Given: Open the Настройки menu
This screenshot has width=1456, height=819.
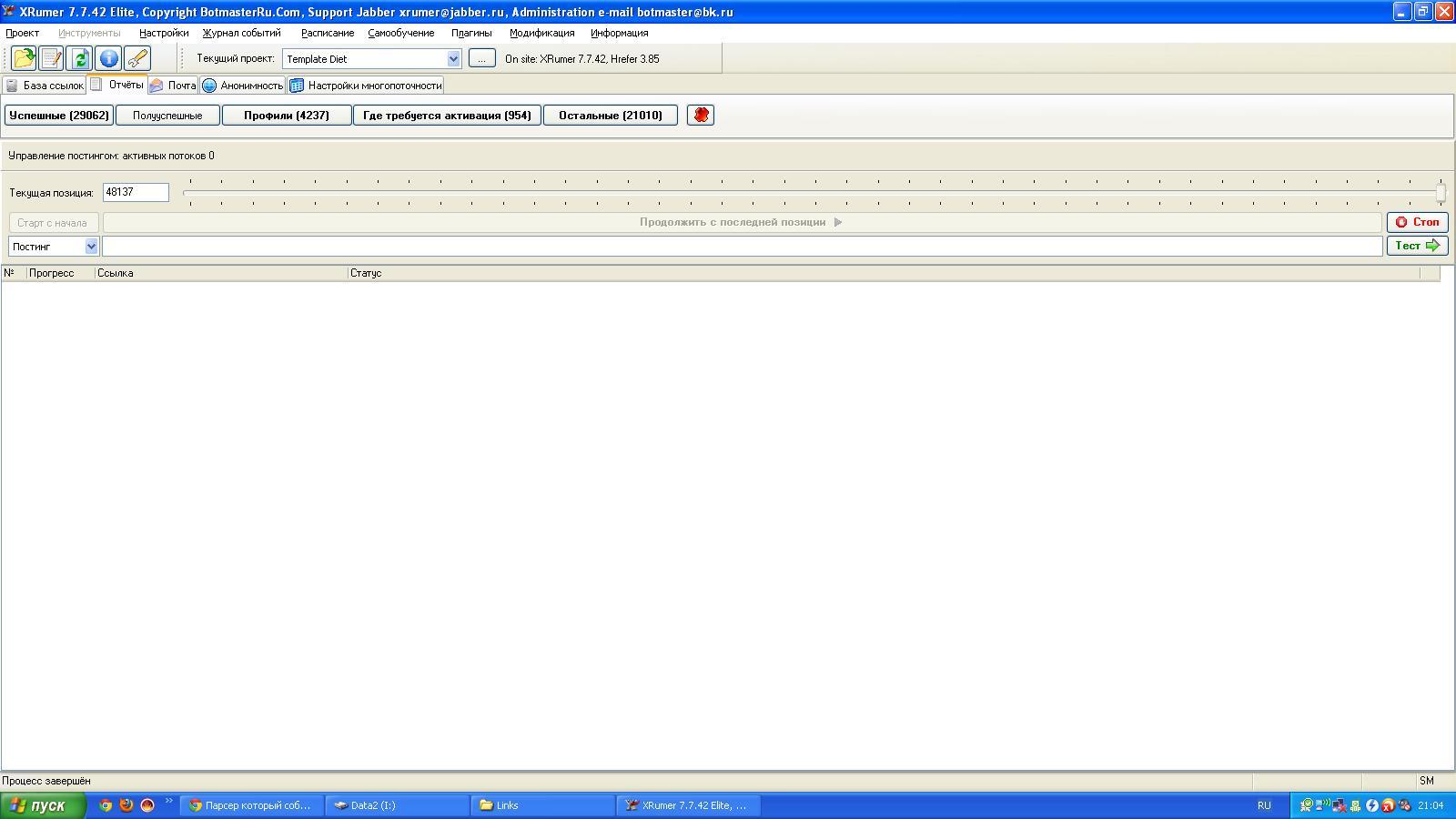Looking at the screenshot, I should tap(164, 33).
